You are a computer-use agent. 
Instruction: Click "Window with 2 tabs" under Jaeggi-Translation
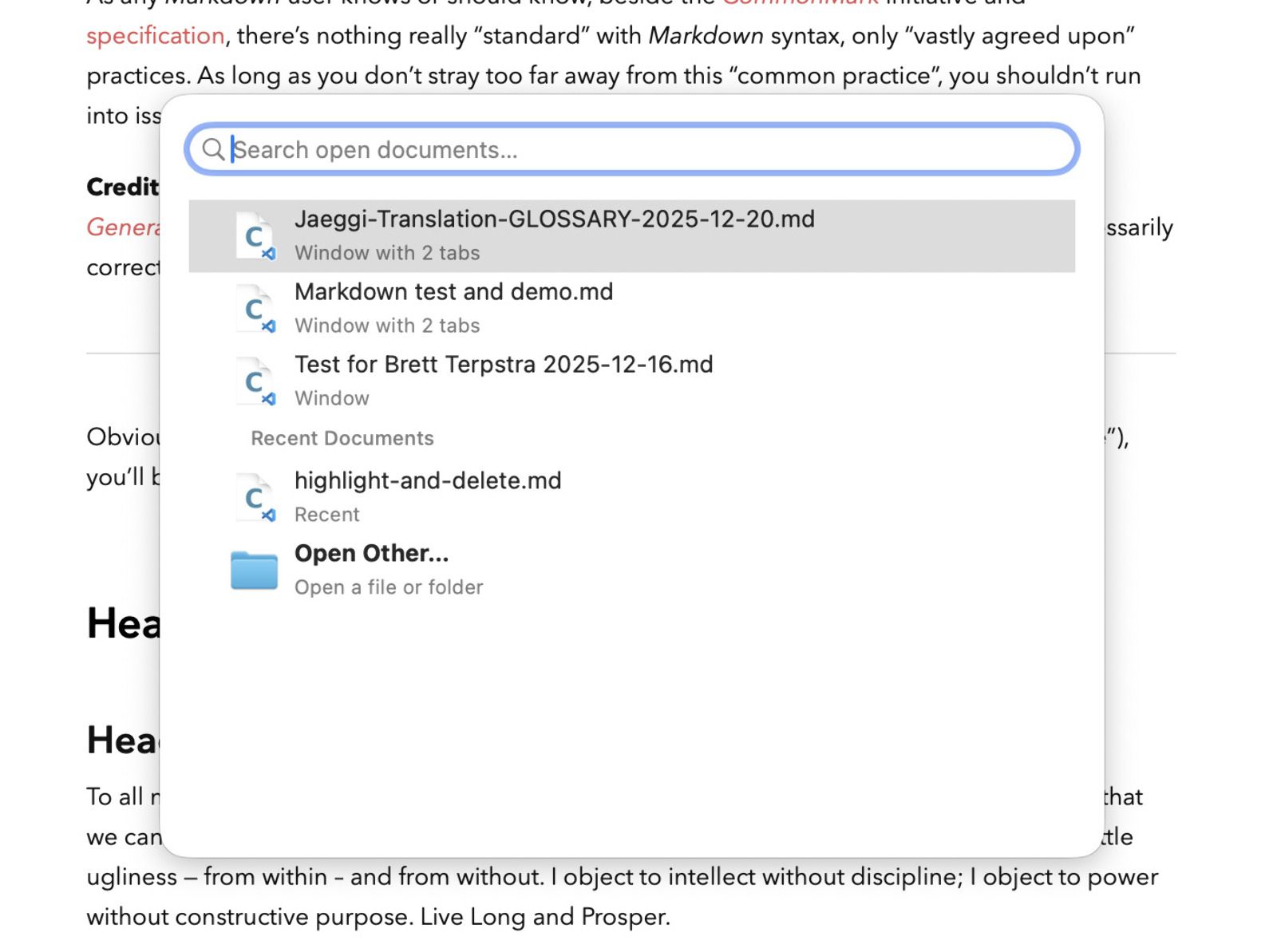coord(387,253)
